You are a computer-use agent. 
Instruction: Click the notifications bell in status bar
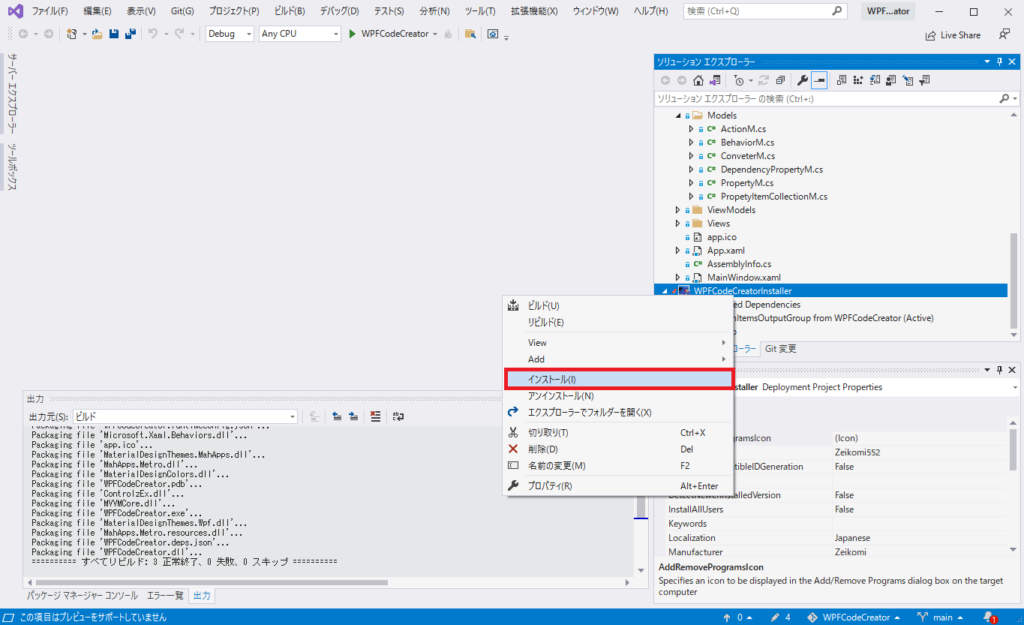coord(990,617)
